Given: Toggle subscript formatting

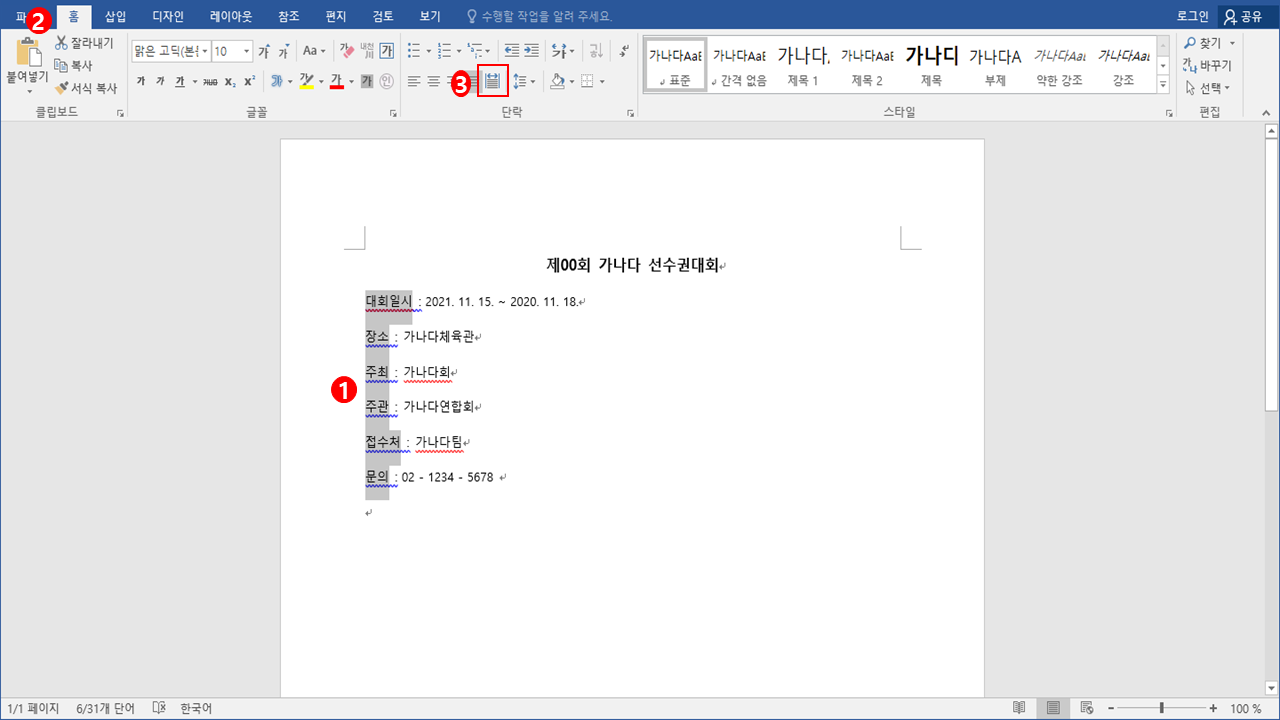Looking at the screenshot, I should 230,81.
